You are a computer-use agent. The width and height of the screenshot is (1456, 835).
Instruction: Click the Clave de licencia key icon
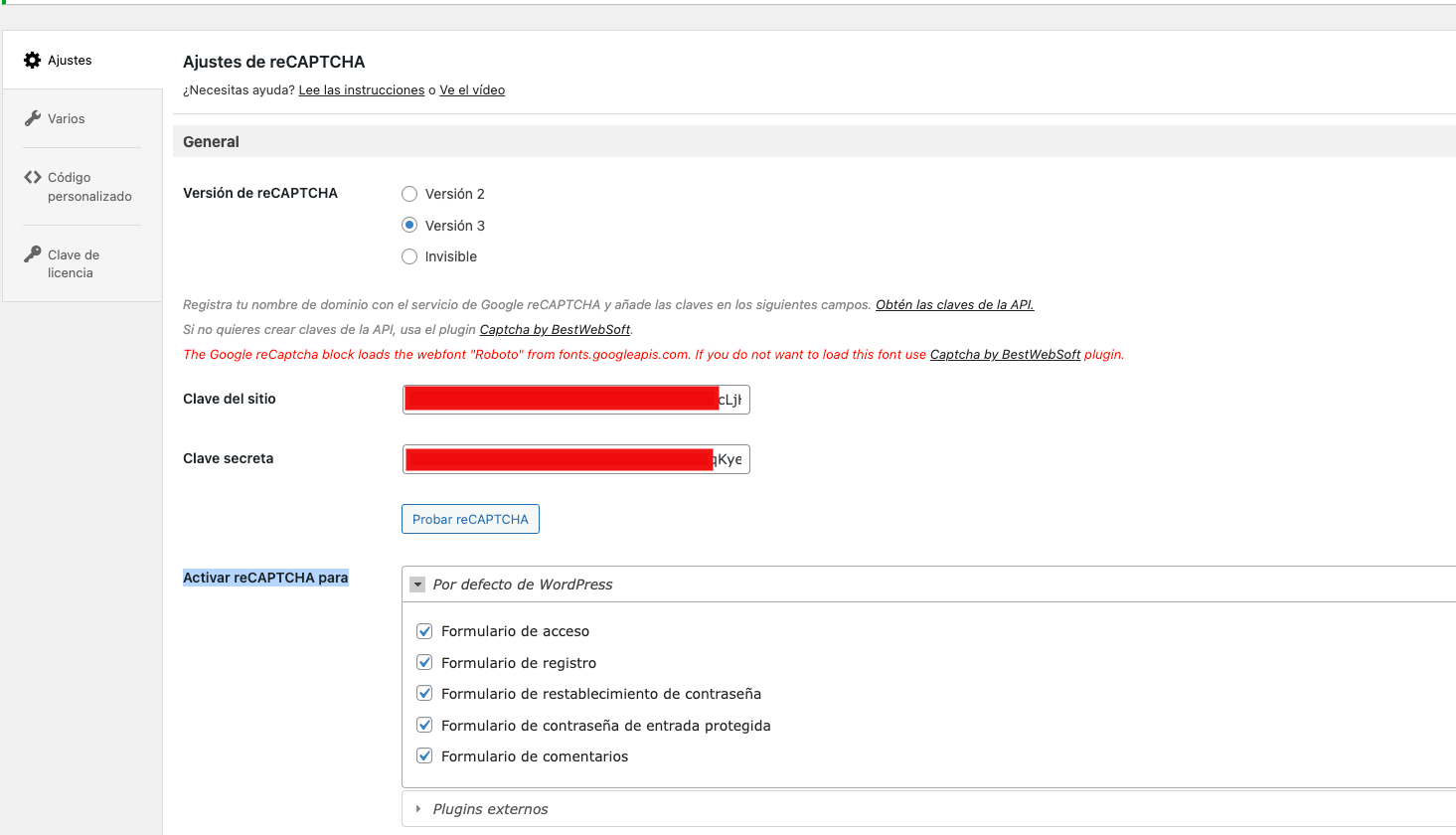(32, 254)
